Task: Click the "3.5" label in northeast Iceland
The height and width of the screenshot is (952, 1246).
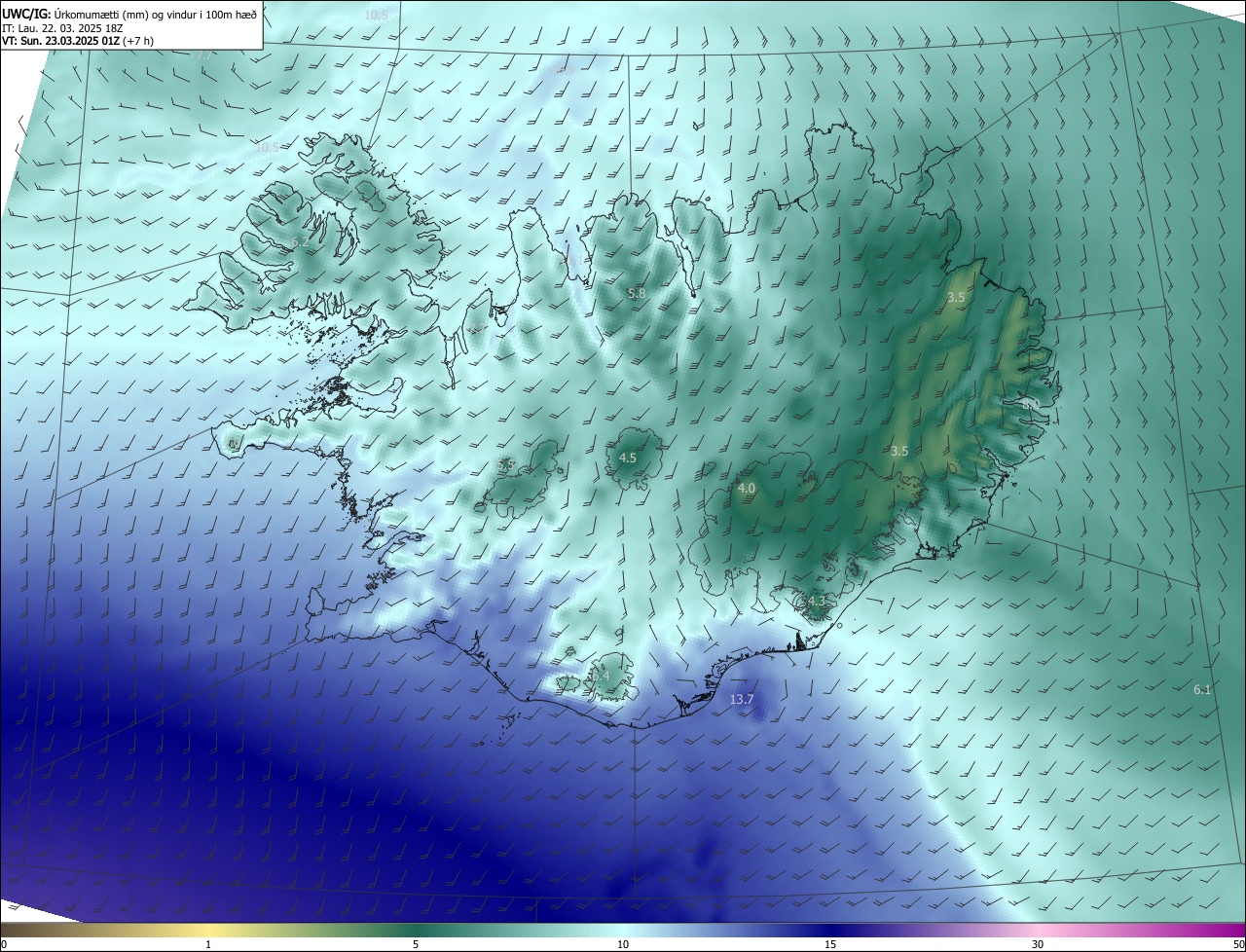Action: tap(956, 298)
